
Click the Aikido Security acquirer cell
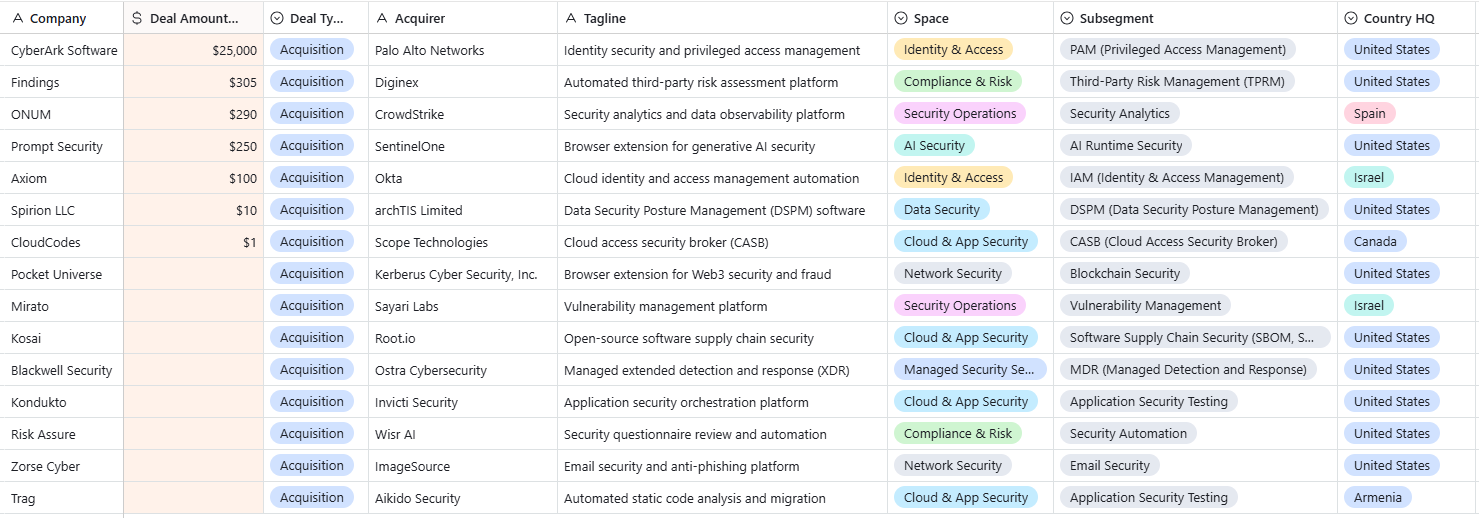tap(463, 498)
